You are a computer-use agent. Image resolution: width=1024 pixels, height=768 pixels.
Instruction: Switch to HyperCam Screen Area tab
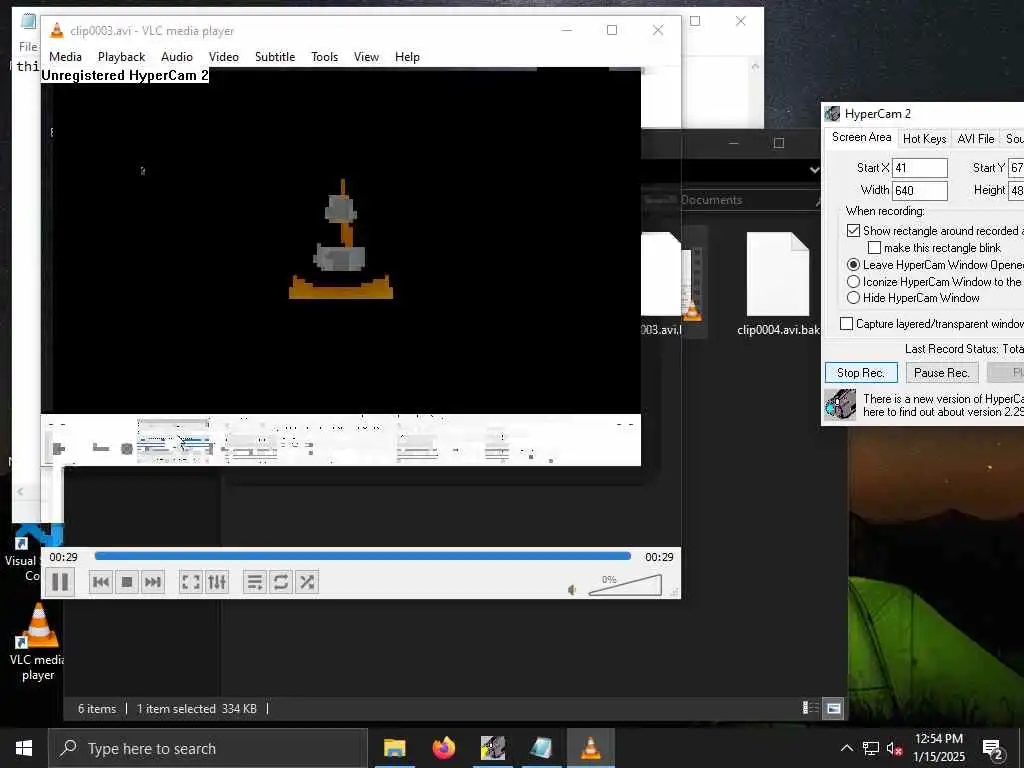(x=861, y=137)
